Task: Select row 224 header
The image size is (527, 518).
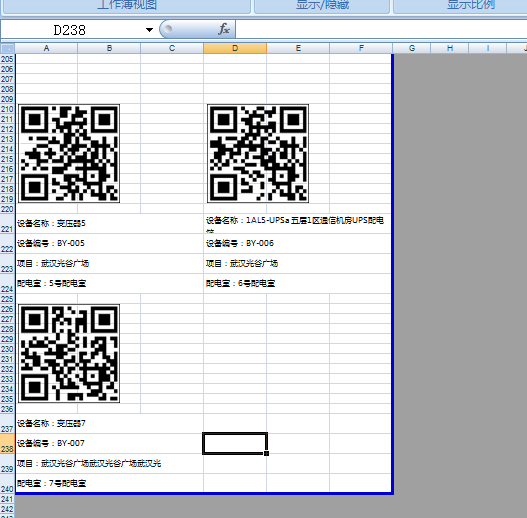Action: pos(7,284)
